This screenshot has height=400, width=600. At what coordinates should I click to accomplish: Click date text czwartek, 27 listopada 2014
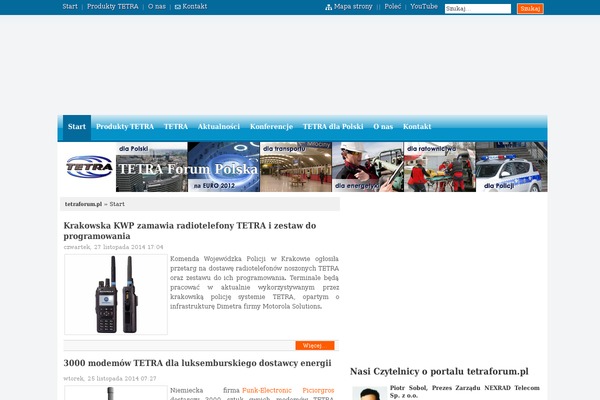click(x=113, y=247)
